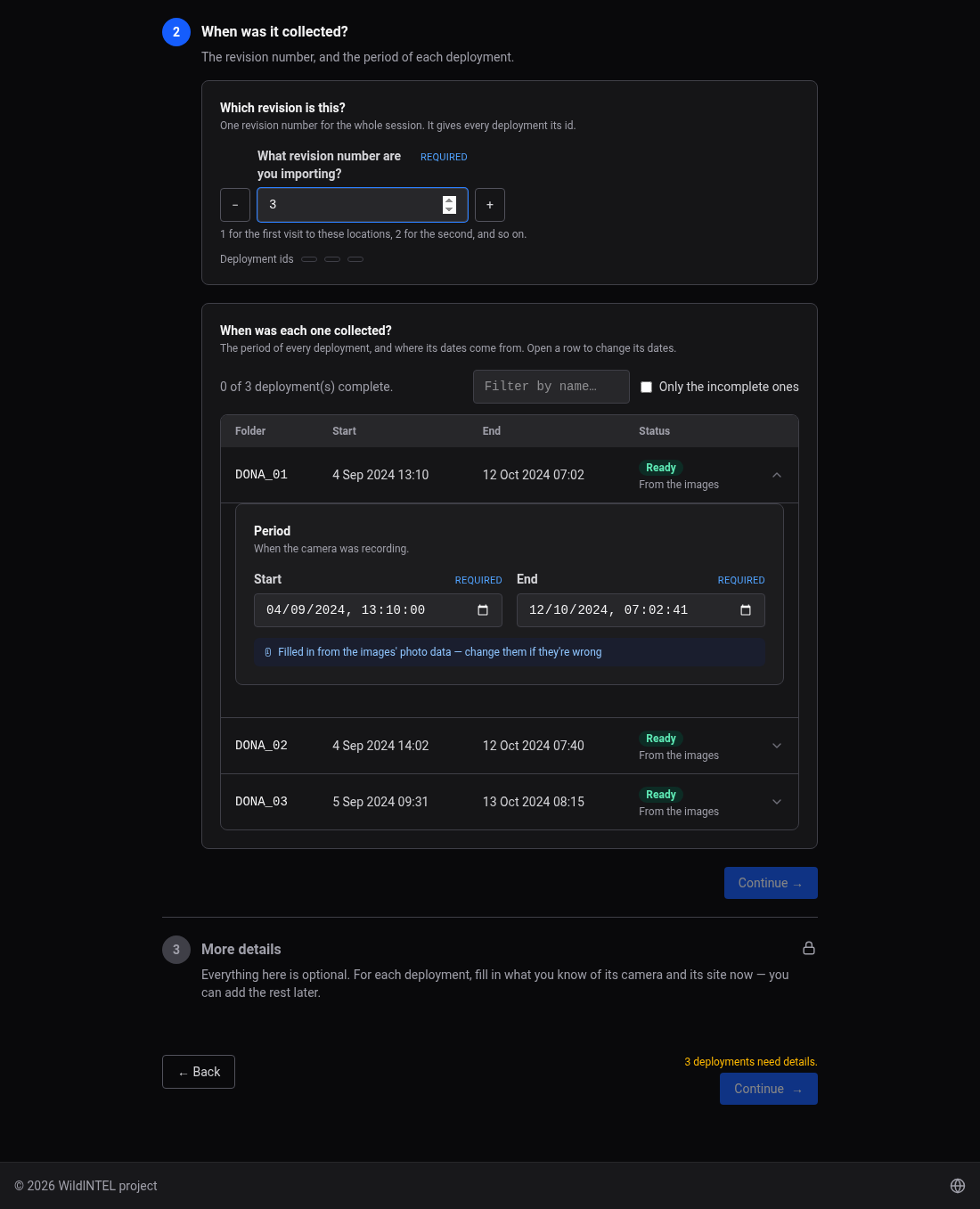
Task: Click the 'When was it collected?' heading
Action: (274, 32)
